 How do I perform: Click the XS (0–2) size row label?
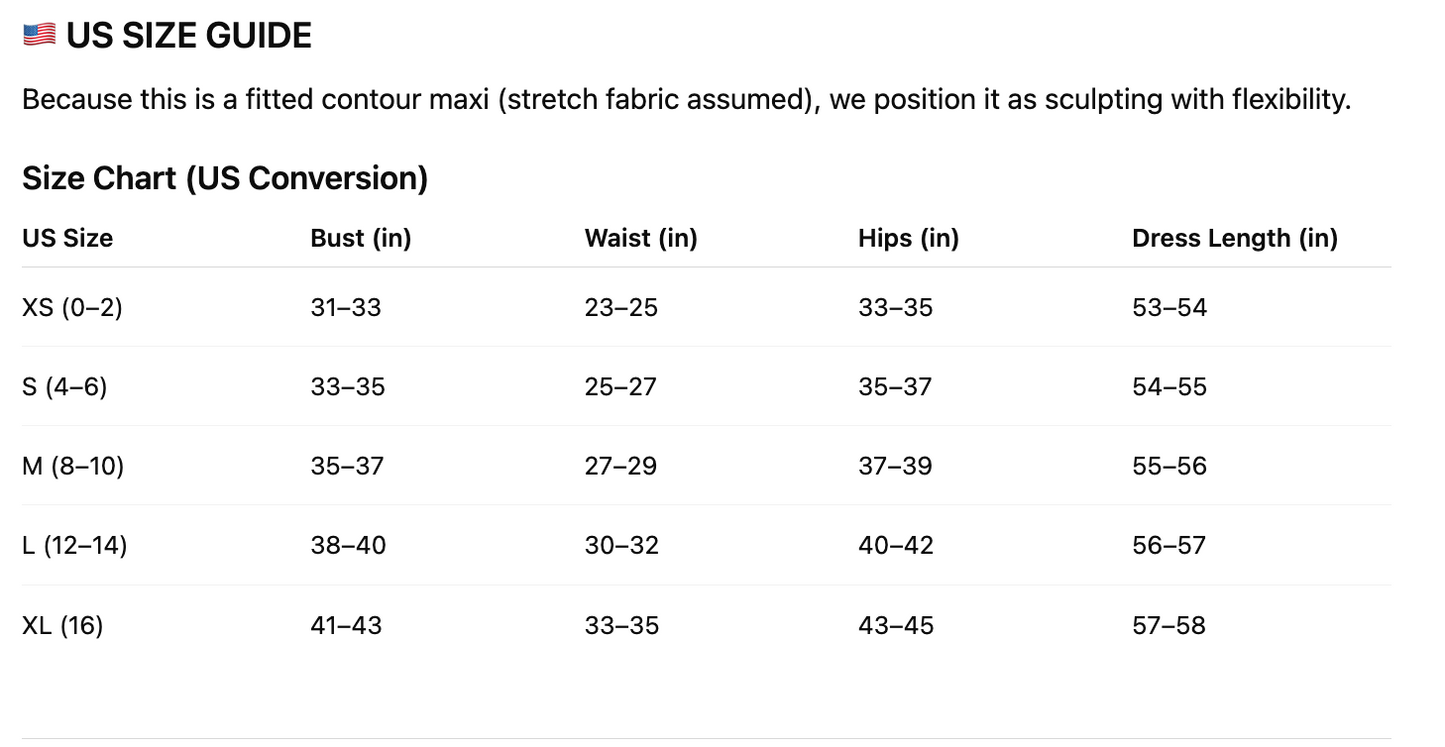72,307
